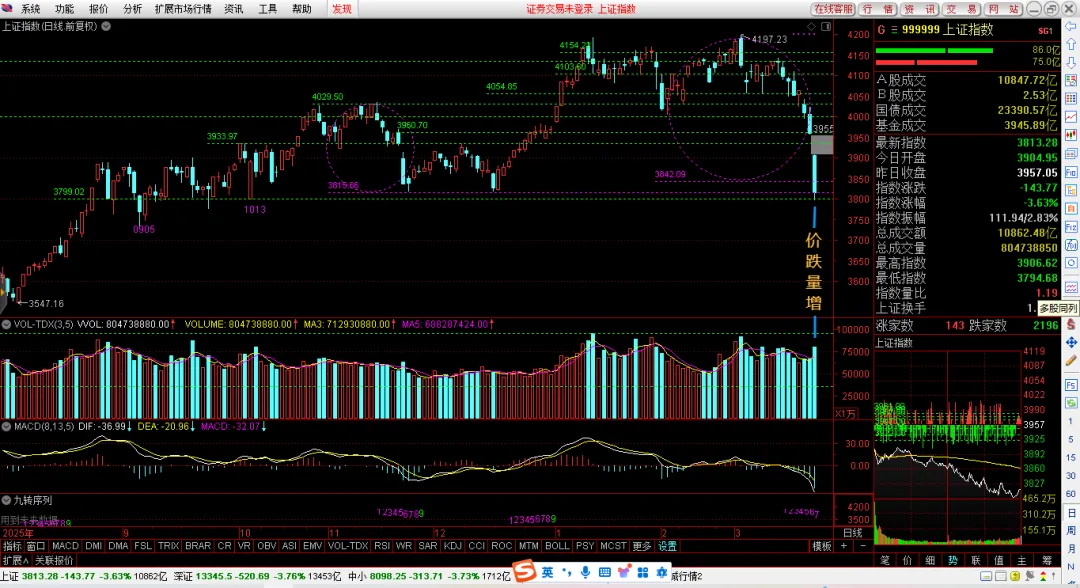Click the red dollar sign icon in sidebar
This screenshot has width=1080, height=588.
tap(1071, 324)
